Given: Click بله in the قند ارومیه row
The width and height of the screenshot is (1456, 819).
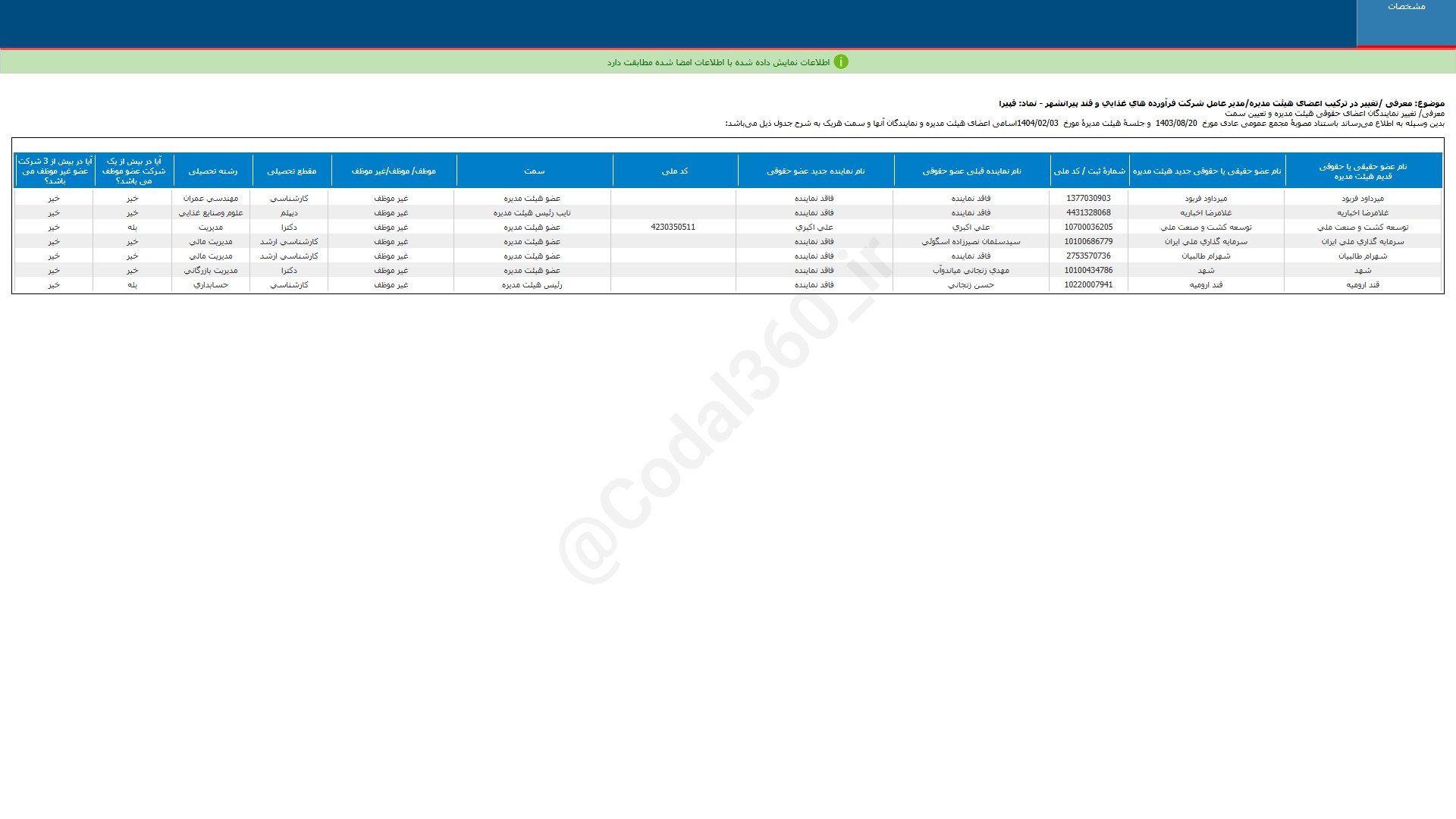Looking at the screenshot, I should pos(132,285).
